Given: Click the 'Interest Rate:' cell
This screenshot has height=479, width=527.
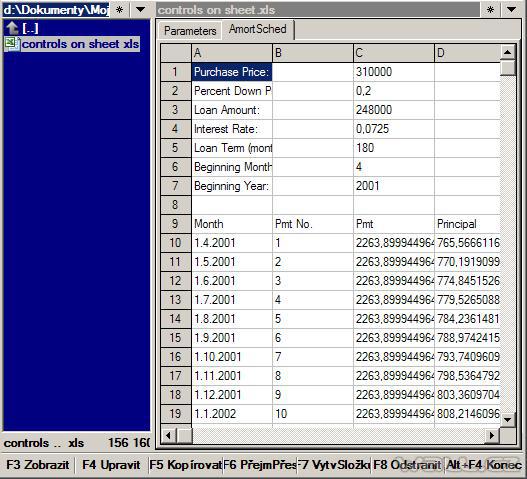Looking at the screenshot, I should (x=232, y=129).
